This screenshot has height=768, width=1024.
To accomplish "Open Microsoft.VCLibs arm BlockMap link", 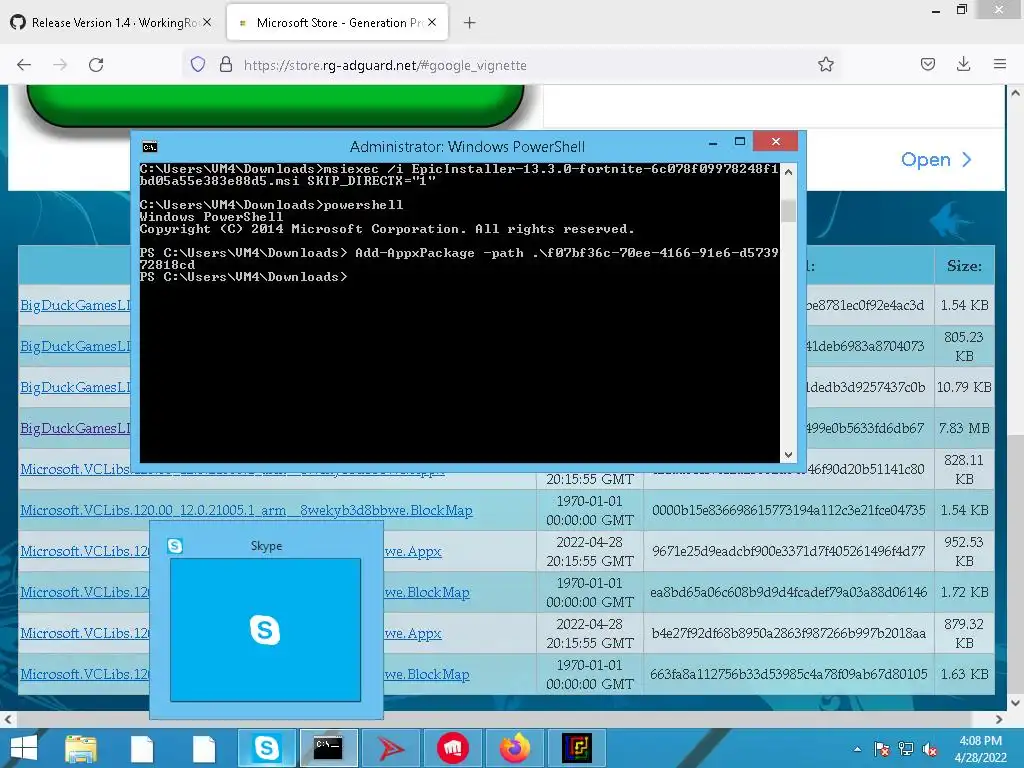I will point(246,510).
